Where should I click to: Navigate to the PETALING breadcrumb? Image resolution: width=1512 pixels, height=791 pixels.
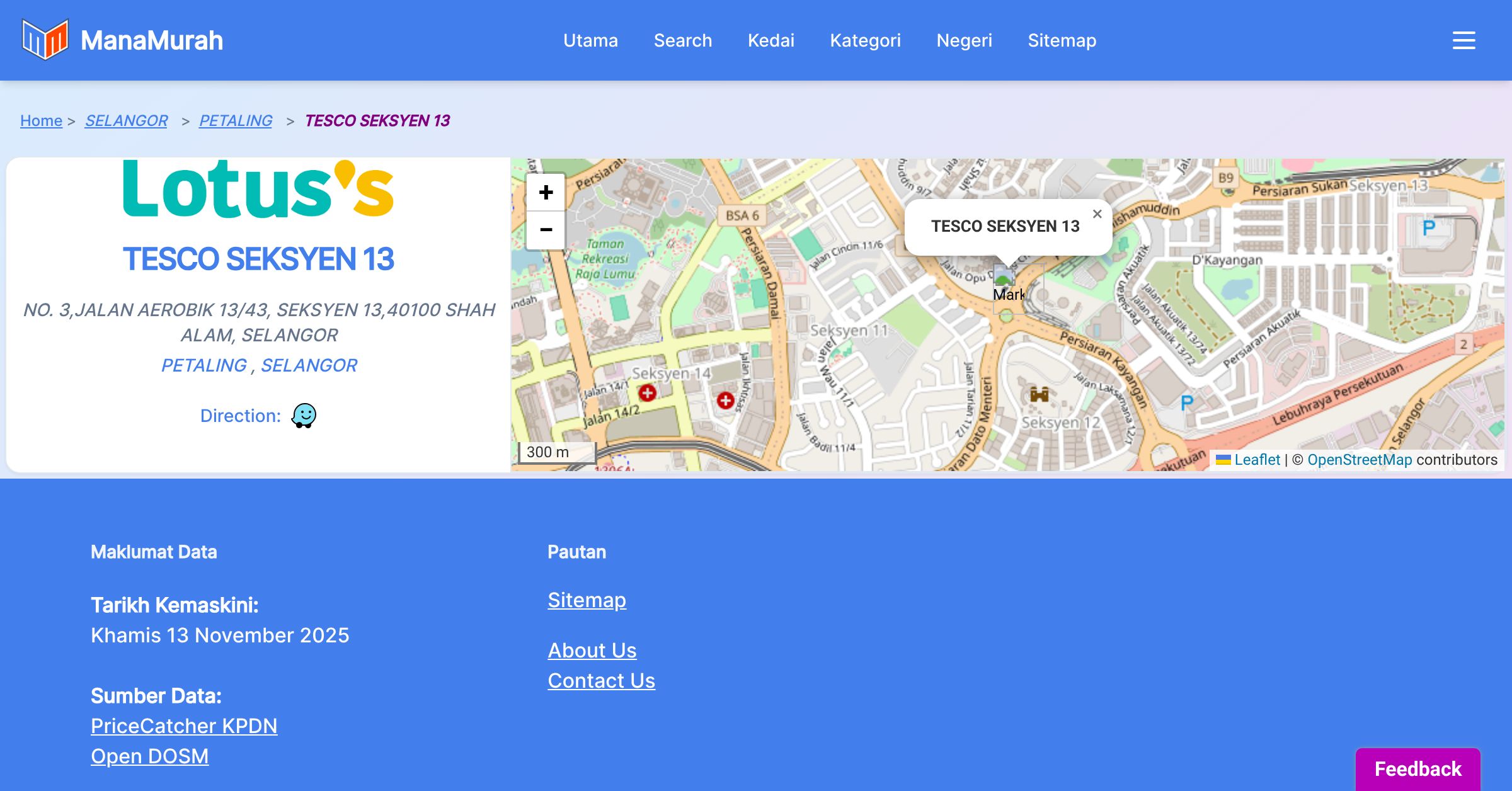pos(236,120)
